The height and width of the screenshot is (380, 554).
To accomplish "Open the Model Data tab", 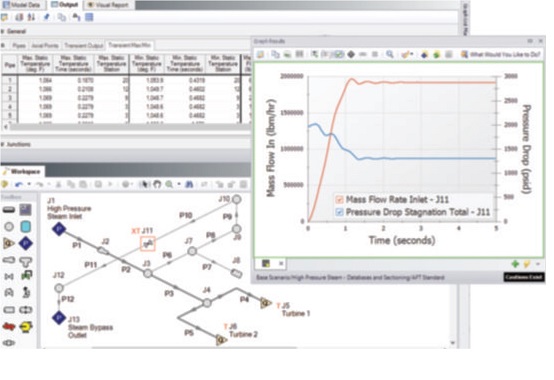I will pos(23,5).
